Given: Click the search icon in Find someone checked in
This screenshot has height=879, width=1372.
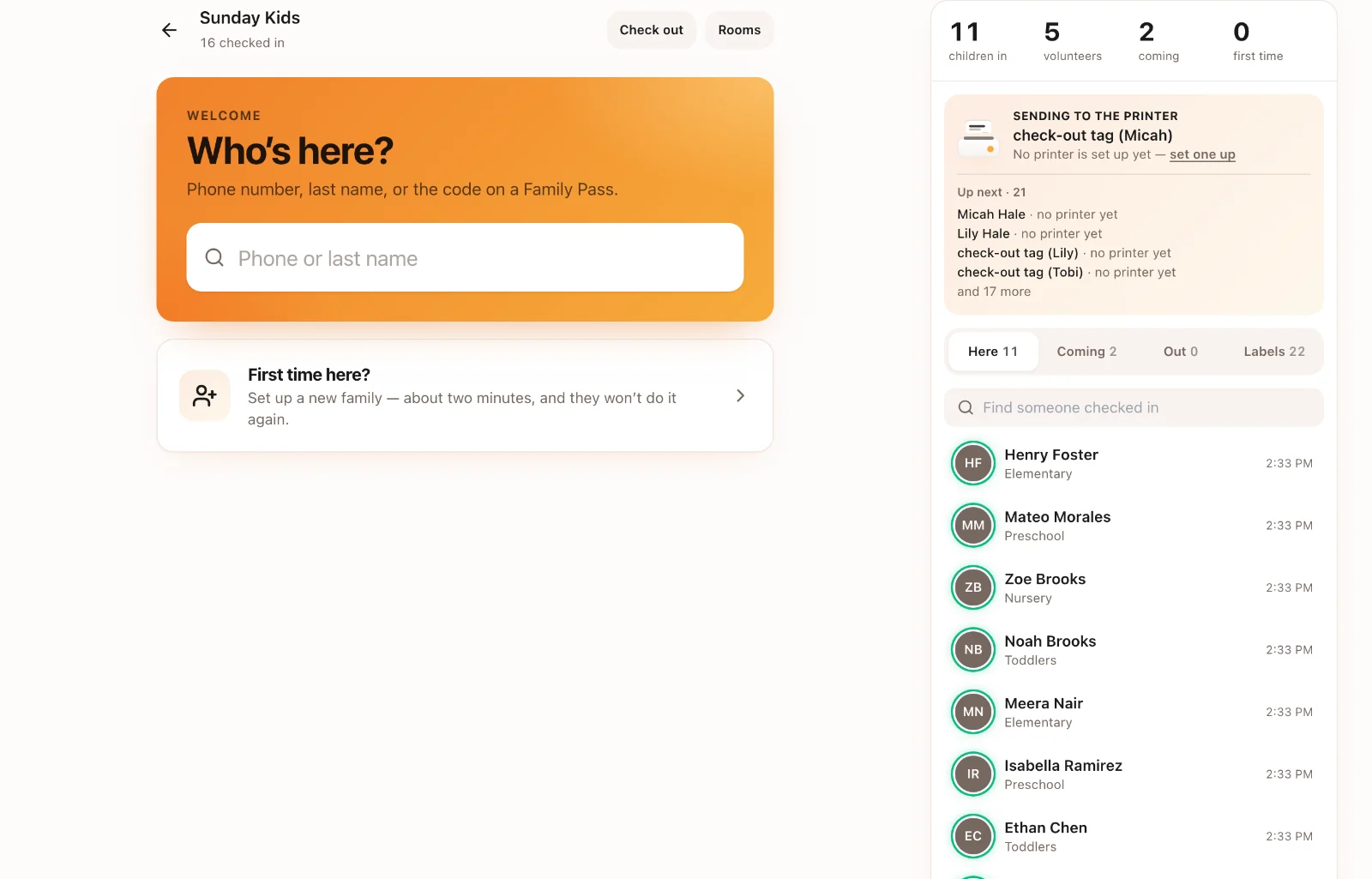Looking at the screenshot, I should (x=966, y=407).
